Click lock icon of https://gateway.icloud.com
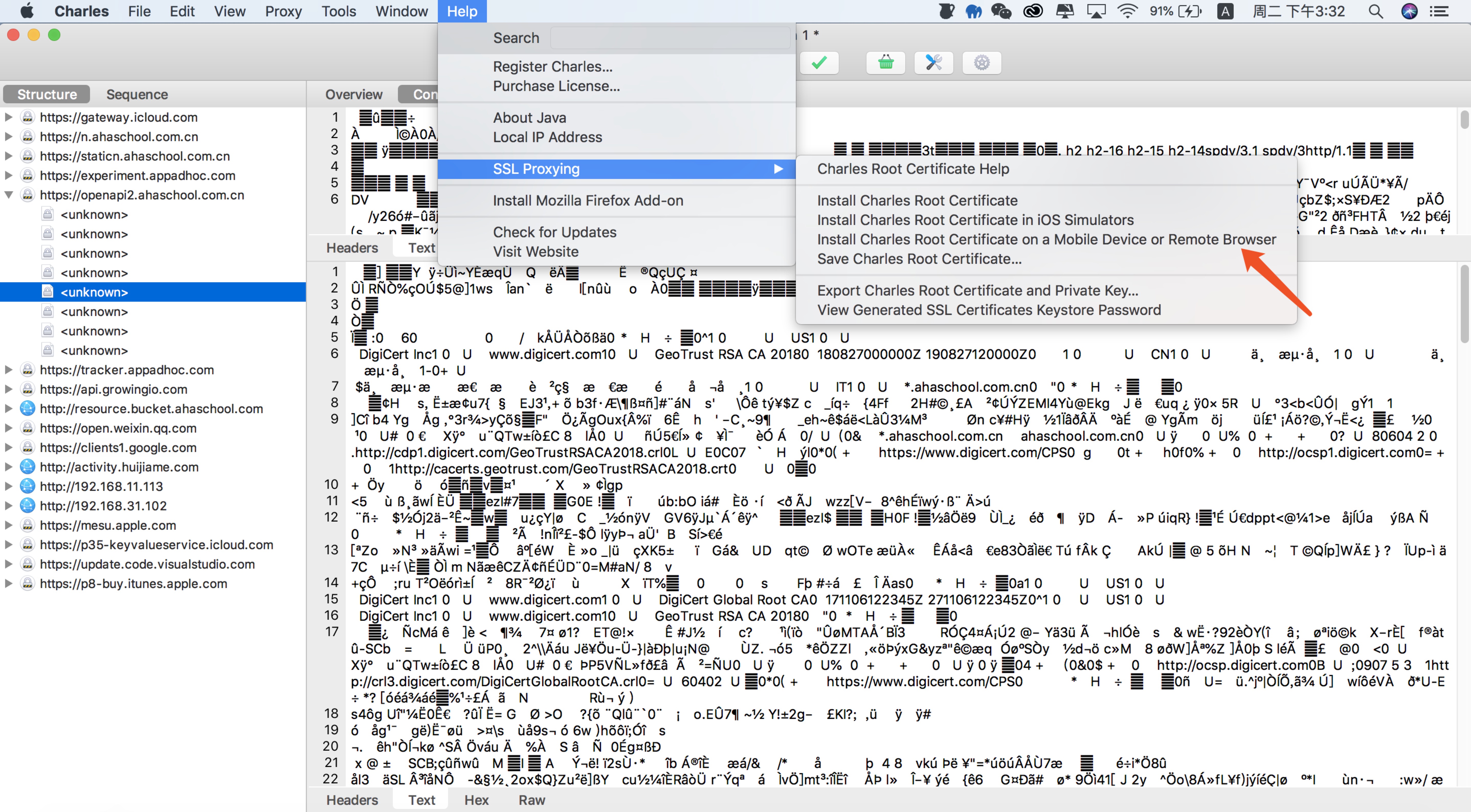The width and height of the screenshot is (1471, 812). 27,117
